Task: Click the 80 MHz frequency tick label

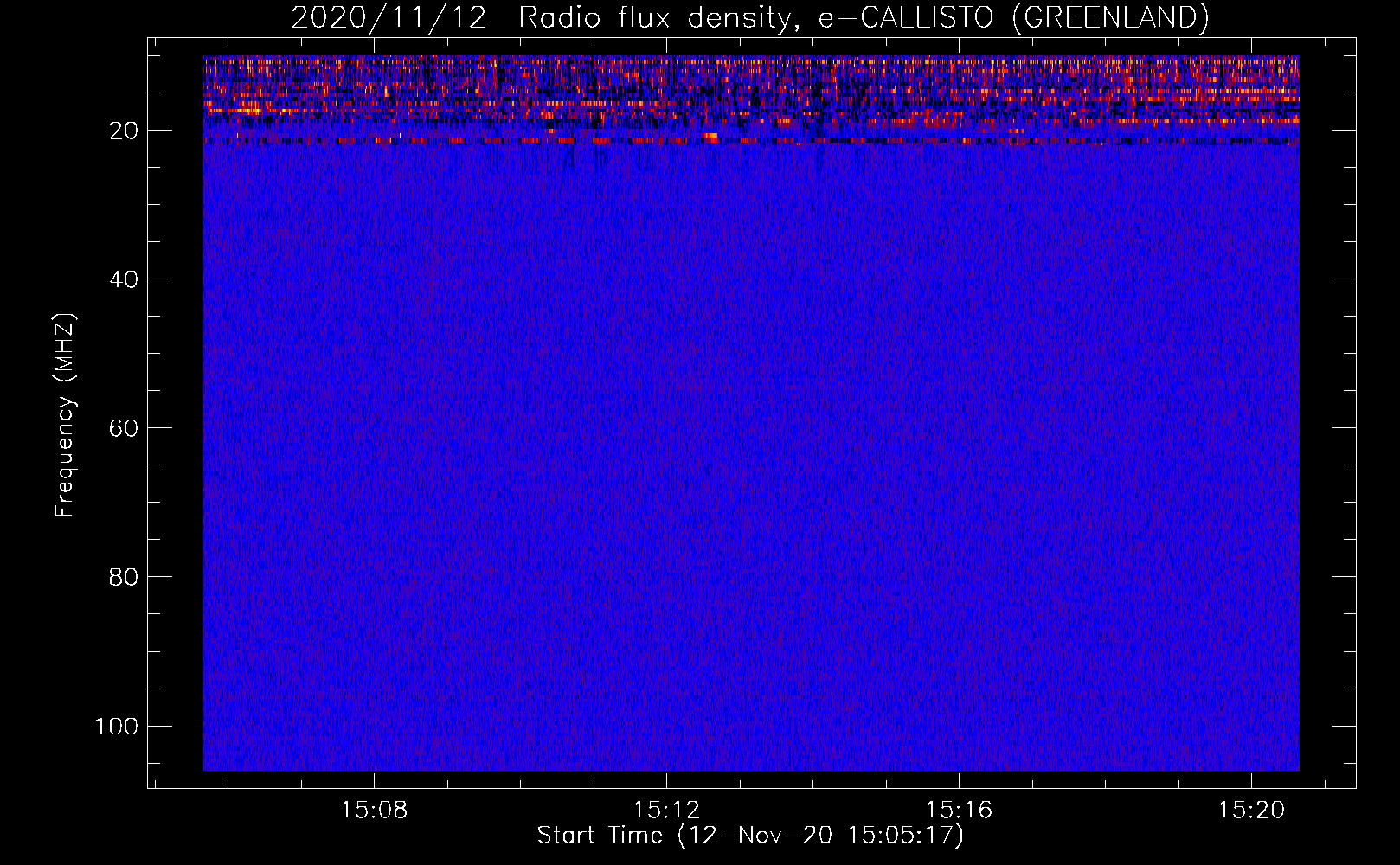Action: pyautogui.click(x=124, y=577)
